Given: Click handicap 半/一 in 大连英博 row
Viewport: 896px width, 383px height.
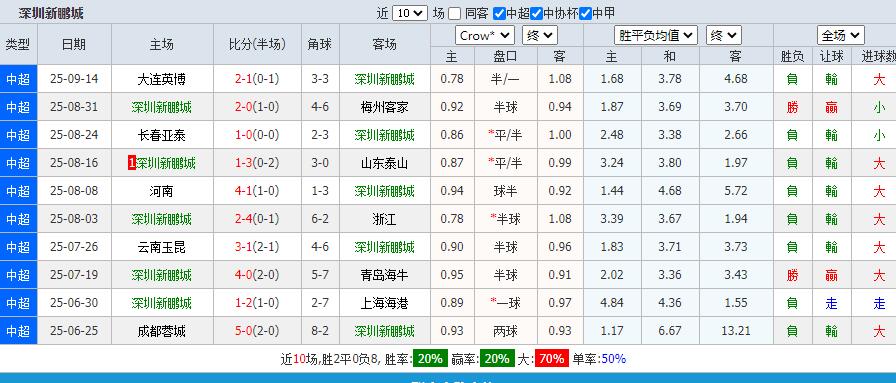Looking at the screenshot, I should tap(505, 79).
